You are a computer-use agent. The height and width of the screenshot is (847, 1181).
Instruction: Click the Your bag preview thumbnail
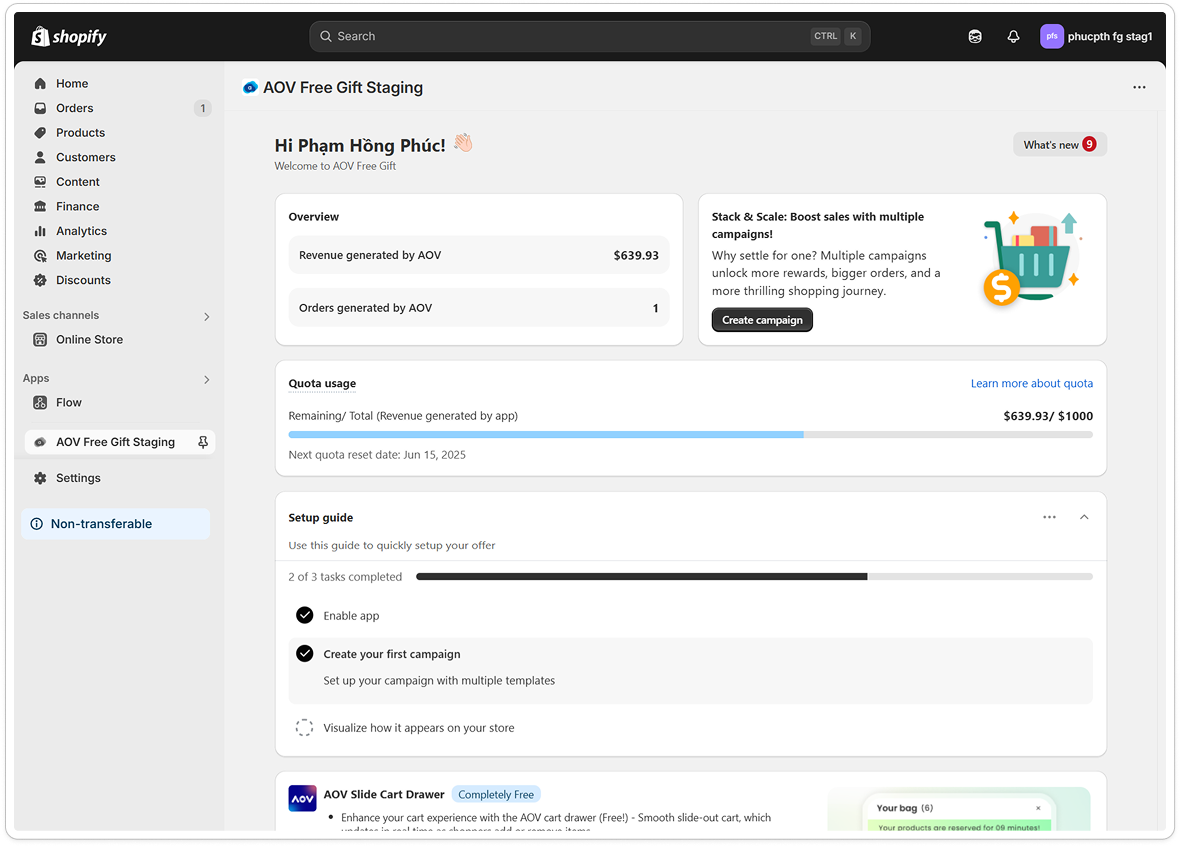[958, 810]
